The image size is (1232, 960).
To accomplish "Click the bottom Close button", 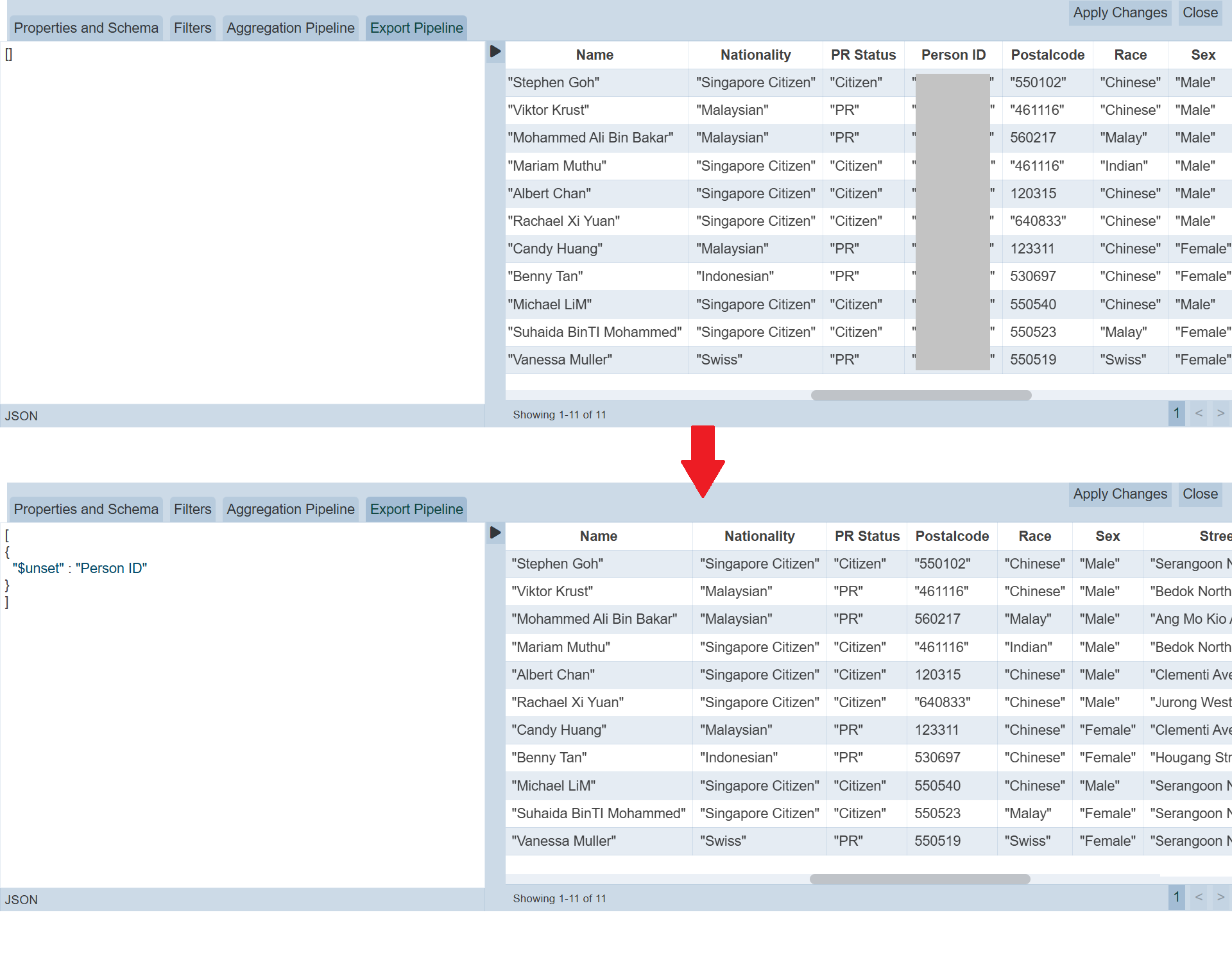I will point(1199,494).
